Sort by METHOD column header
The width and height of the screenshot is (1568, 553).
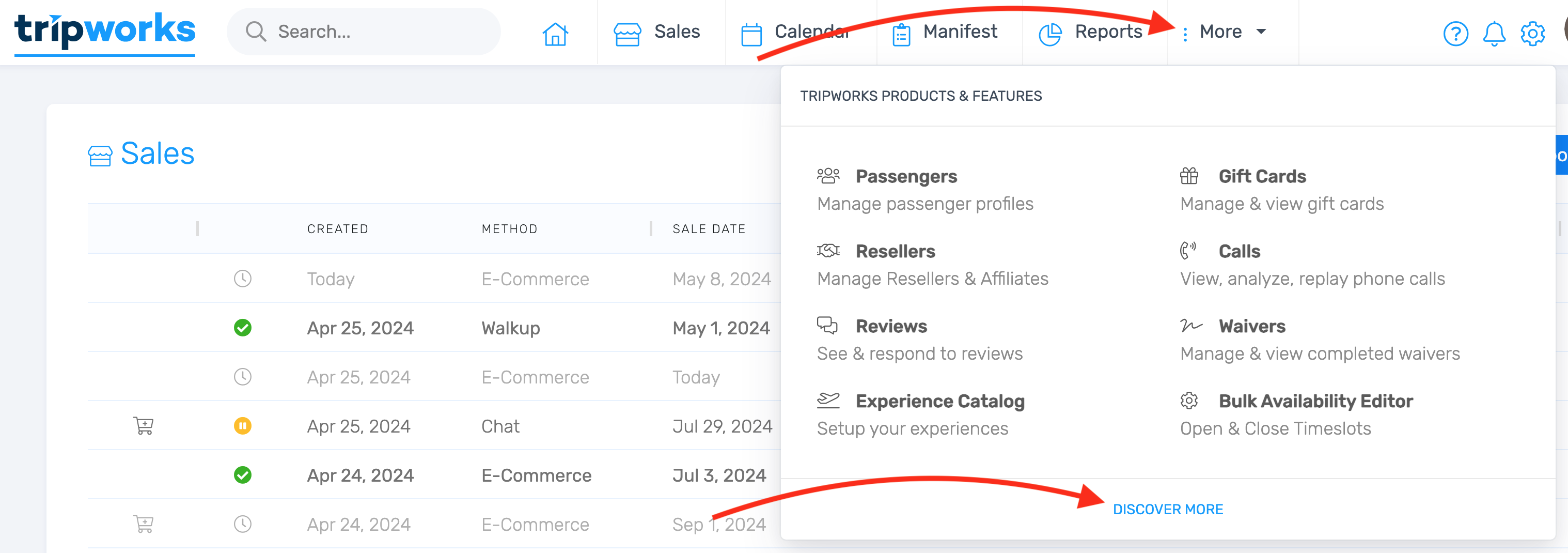click(x=509, y=229)
